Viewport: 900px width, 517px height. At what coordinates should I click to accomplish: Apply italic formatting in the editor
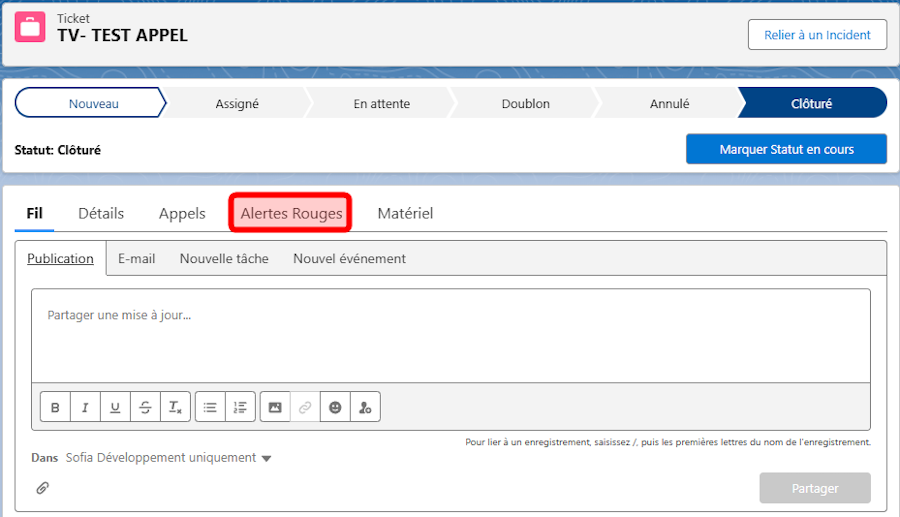(85, 407)
